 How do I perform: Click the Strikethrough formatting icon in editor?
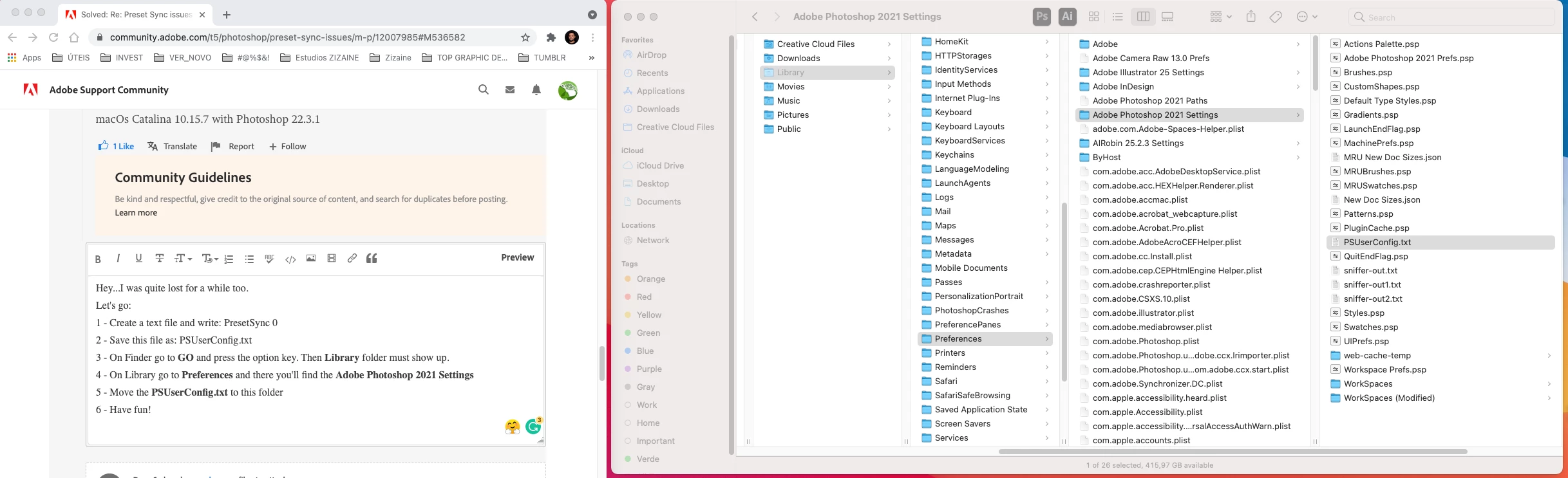(159, 258)
